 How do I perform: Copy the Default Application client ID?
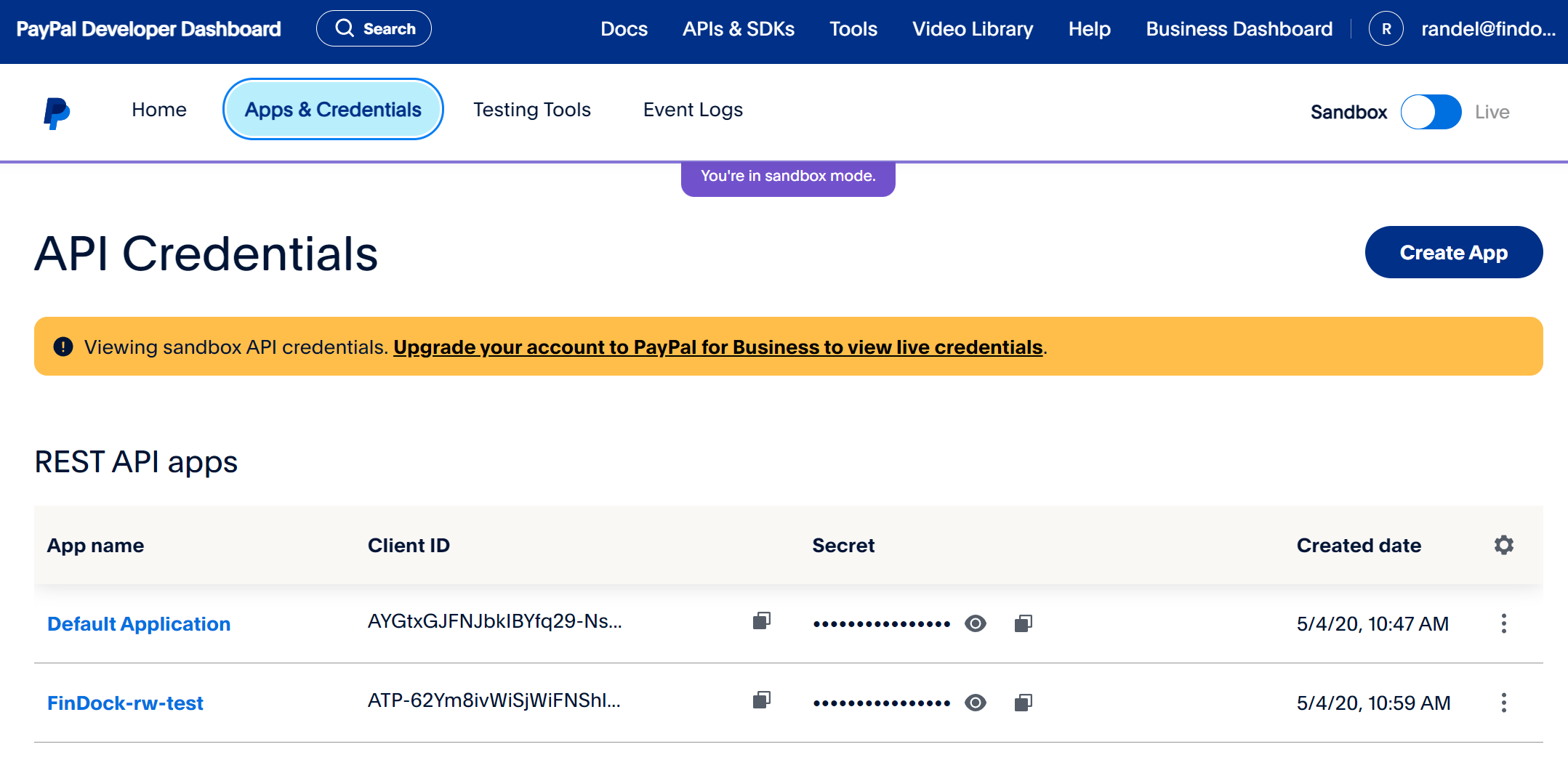pyautogui.click(x=761, y=622)
